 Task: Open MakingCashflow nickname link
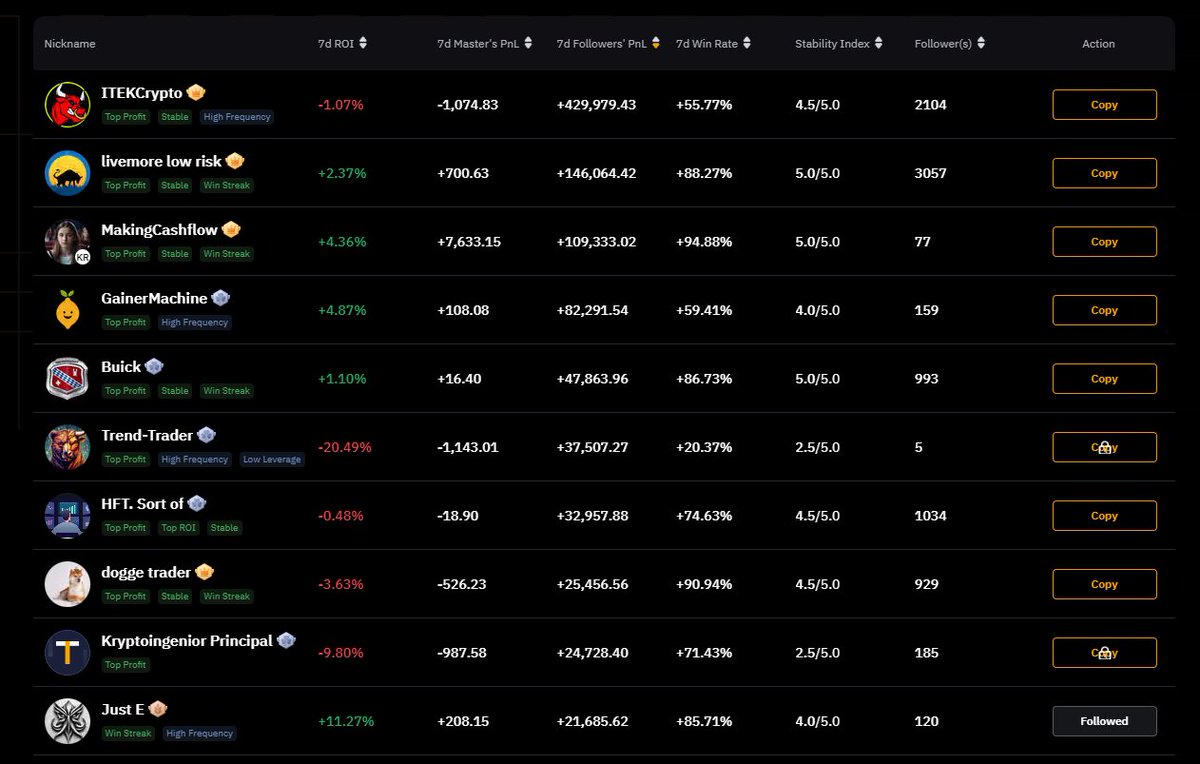[159, 229]
